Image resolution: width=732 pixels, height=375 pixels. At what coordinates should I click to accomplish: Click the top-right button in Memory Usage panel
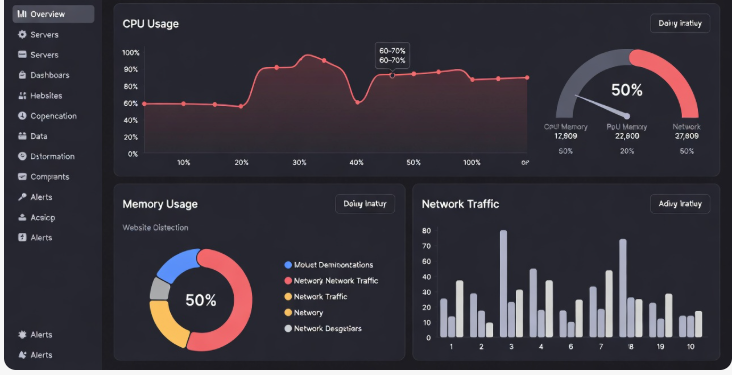365,204
